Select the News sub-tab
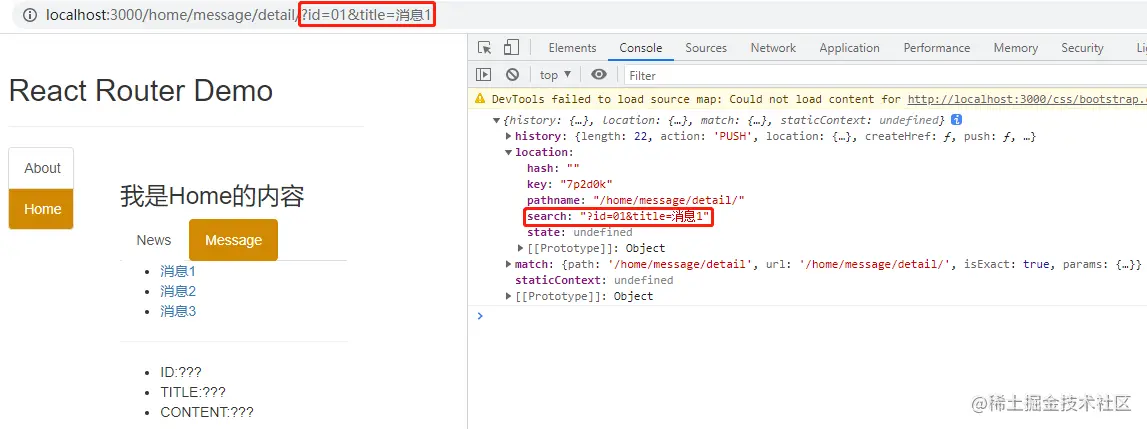This screenshot has height=429, width=1147. click(x=154, y=240)
